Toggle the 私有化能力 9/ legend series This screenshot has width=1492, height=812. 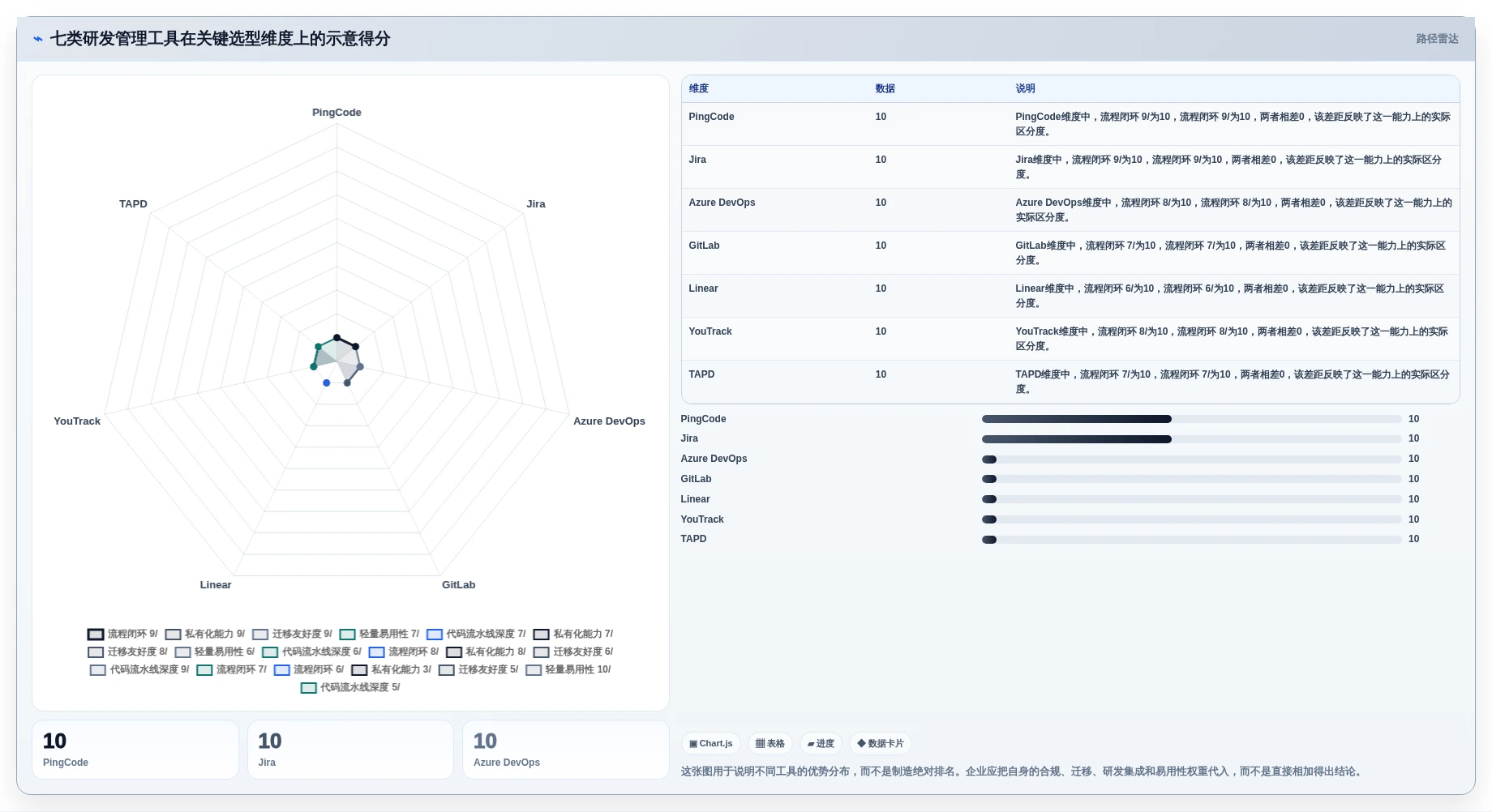coord(204,634)
